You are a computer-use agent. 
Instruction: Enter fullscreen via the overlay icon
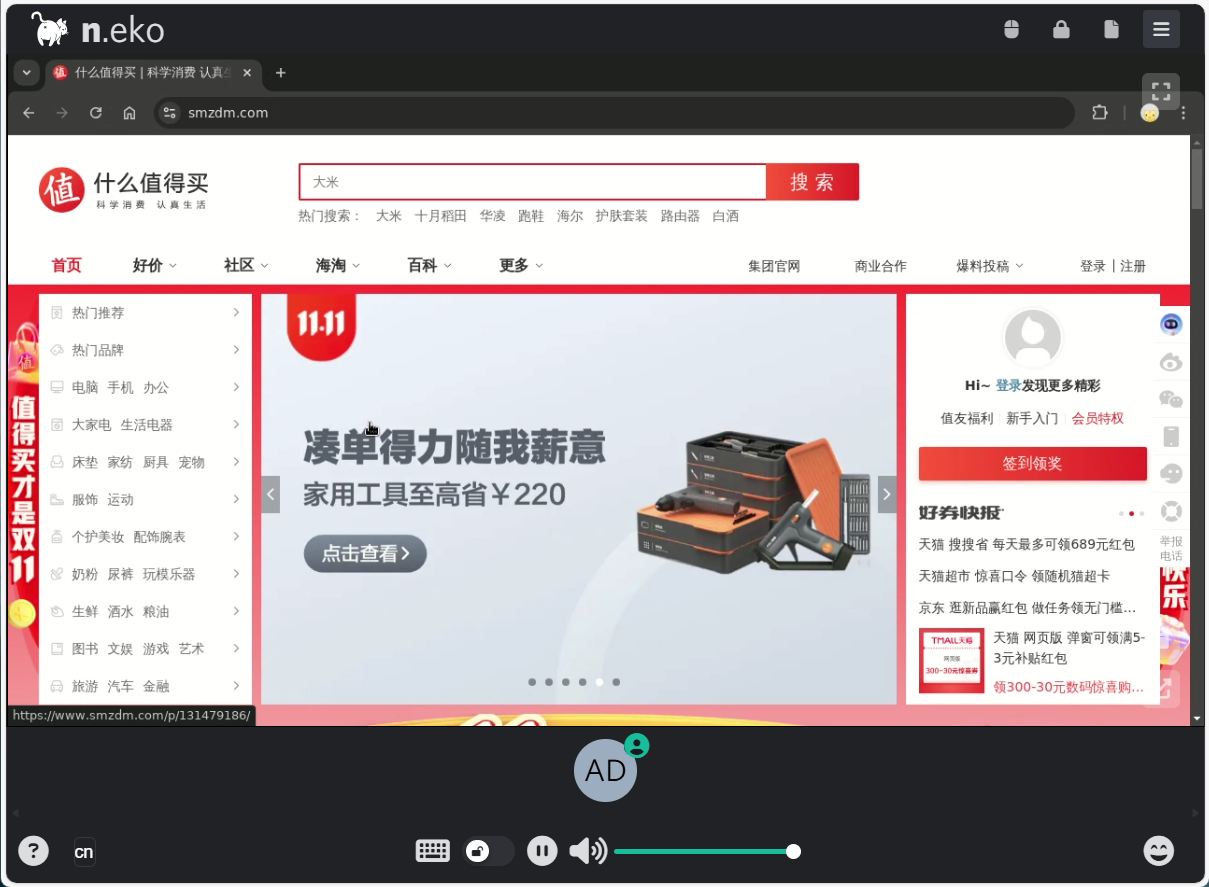tap(1161, 91)
